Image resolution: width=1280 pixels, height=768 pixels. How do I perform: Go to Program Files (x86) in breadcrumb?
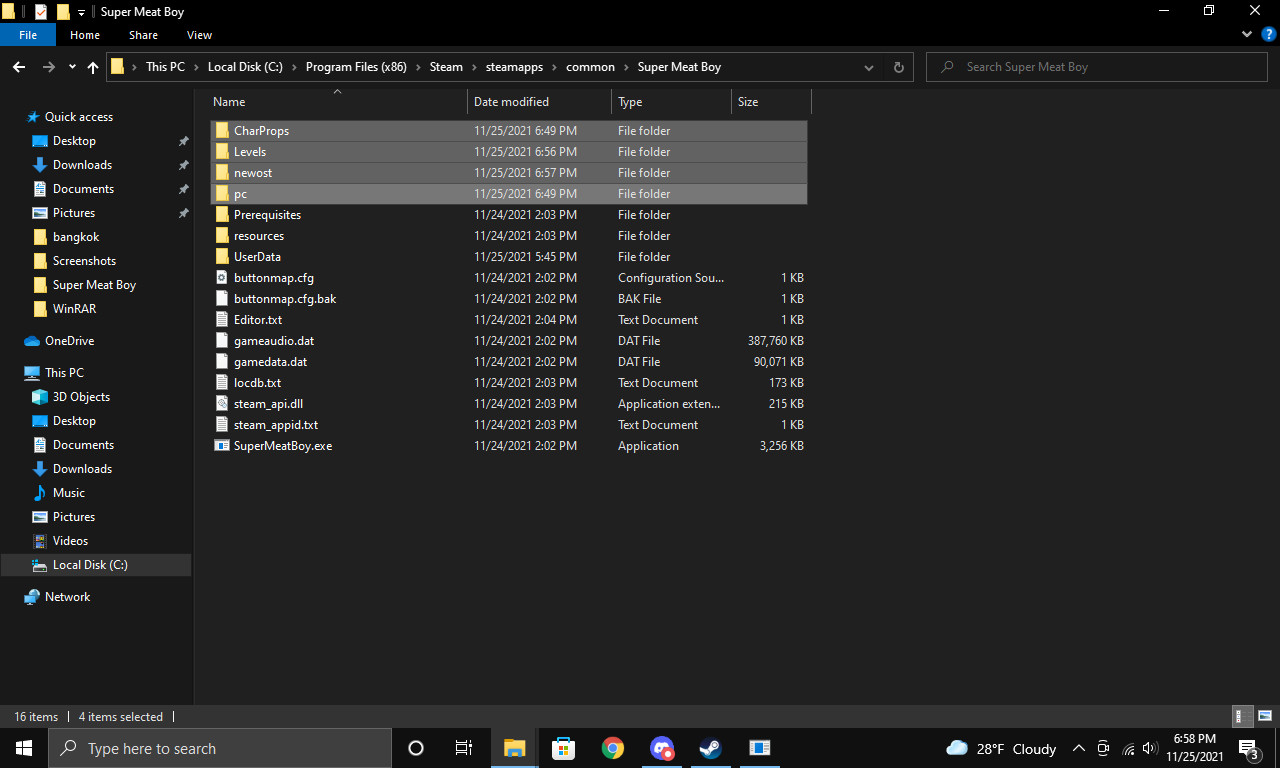tap(356, 67)
